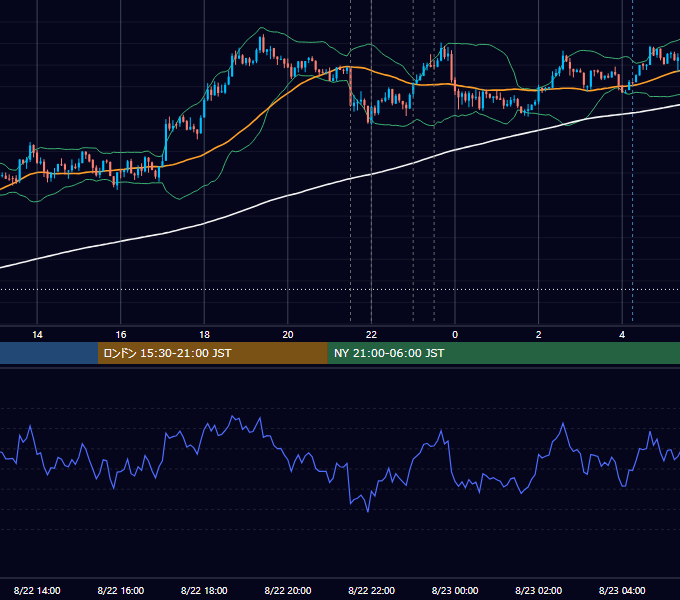Click the 8/23 00:00 date label
Viewport: 680px width, 600px height.
[455, 590]
